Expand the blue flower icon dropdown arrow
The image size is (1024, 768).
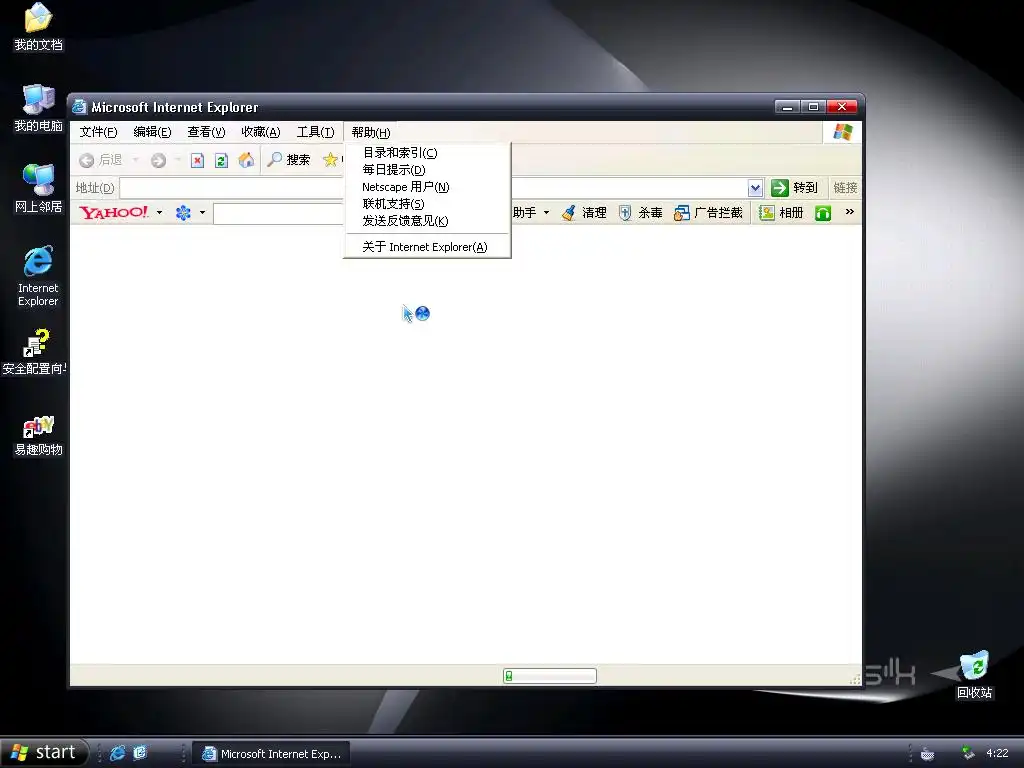[x=202, y=213]
